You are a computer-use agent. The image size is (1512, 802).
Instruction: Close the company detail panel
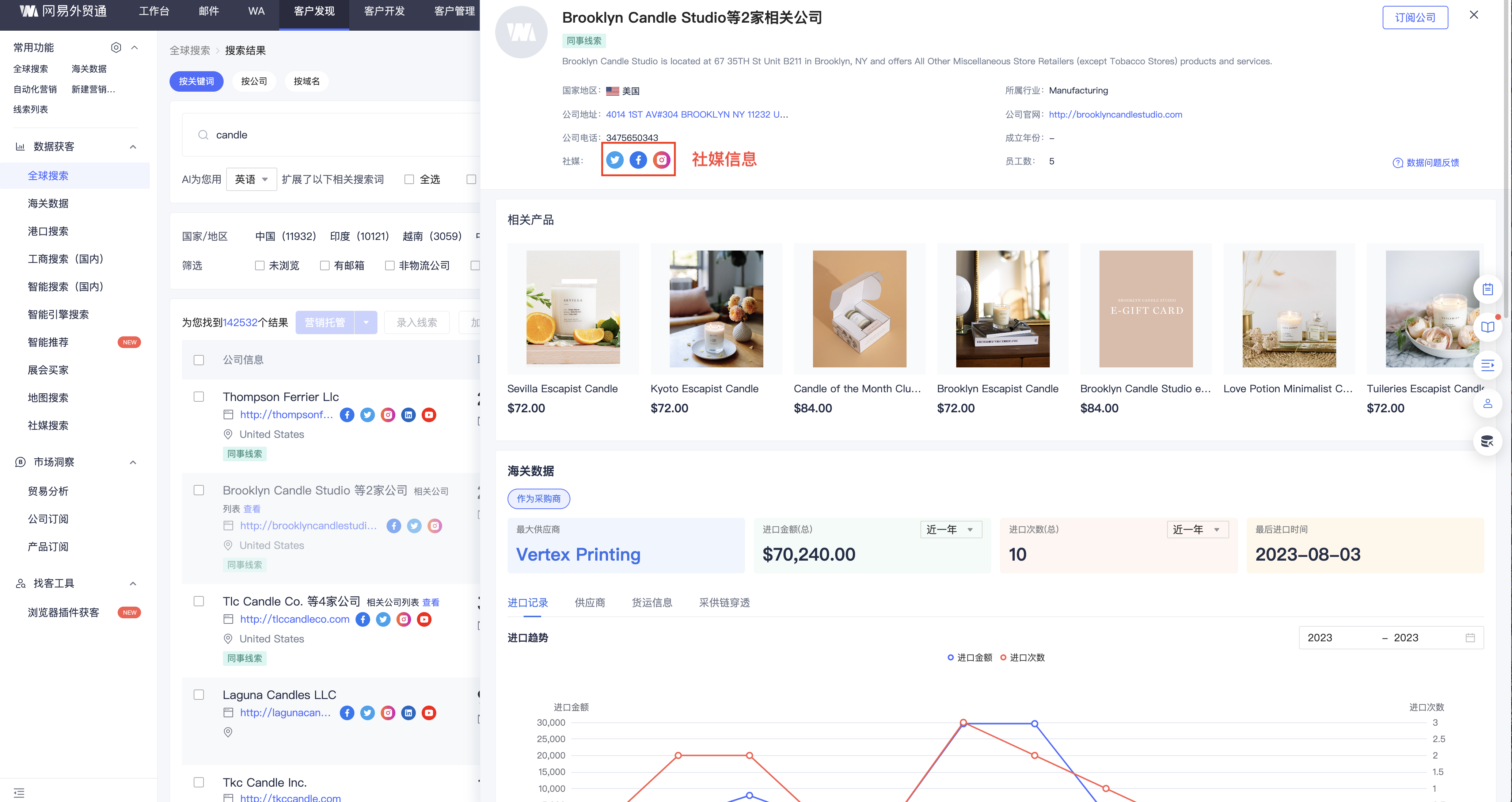click(1474, 15)
